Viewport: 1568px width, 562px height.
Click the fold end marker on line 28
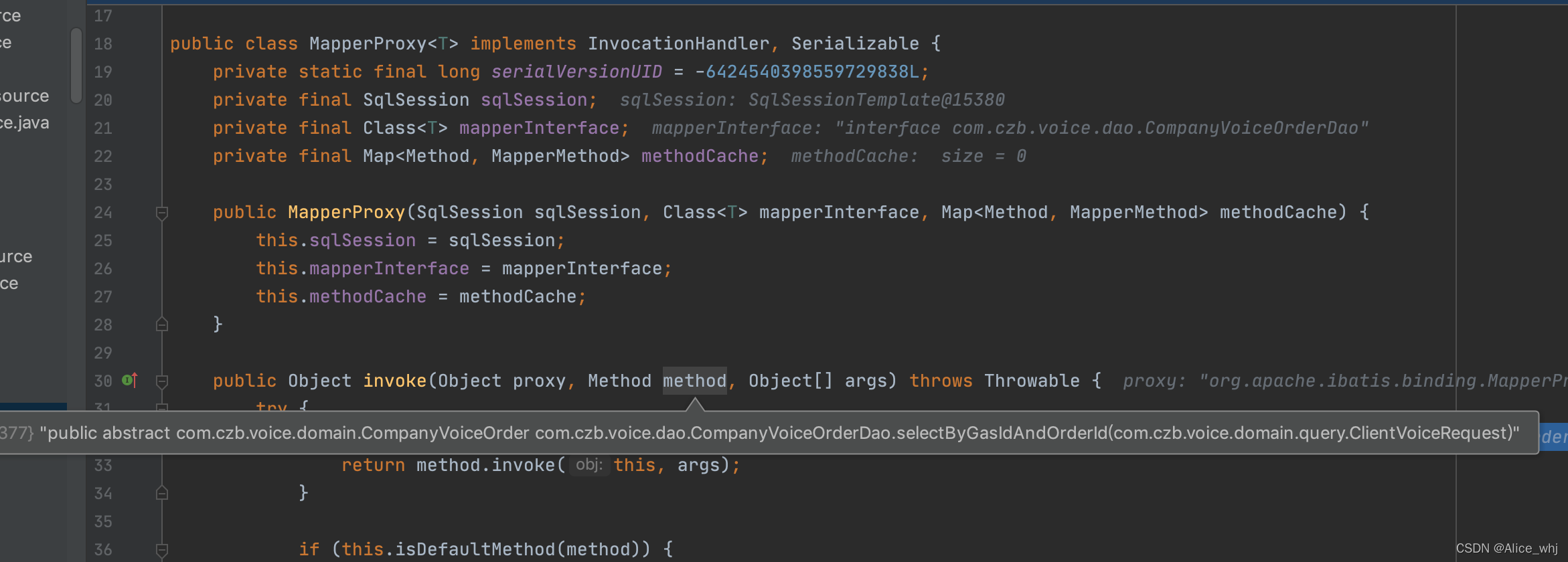pyautogui.click(x=161, y=324)
